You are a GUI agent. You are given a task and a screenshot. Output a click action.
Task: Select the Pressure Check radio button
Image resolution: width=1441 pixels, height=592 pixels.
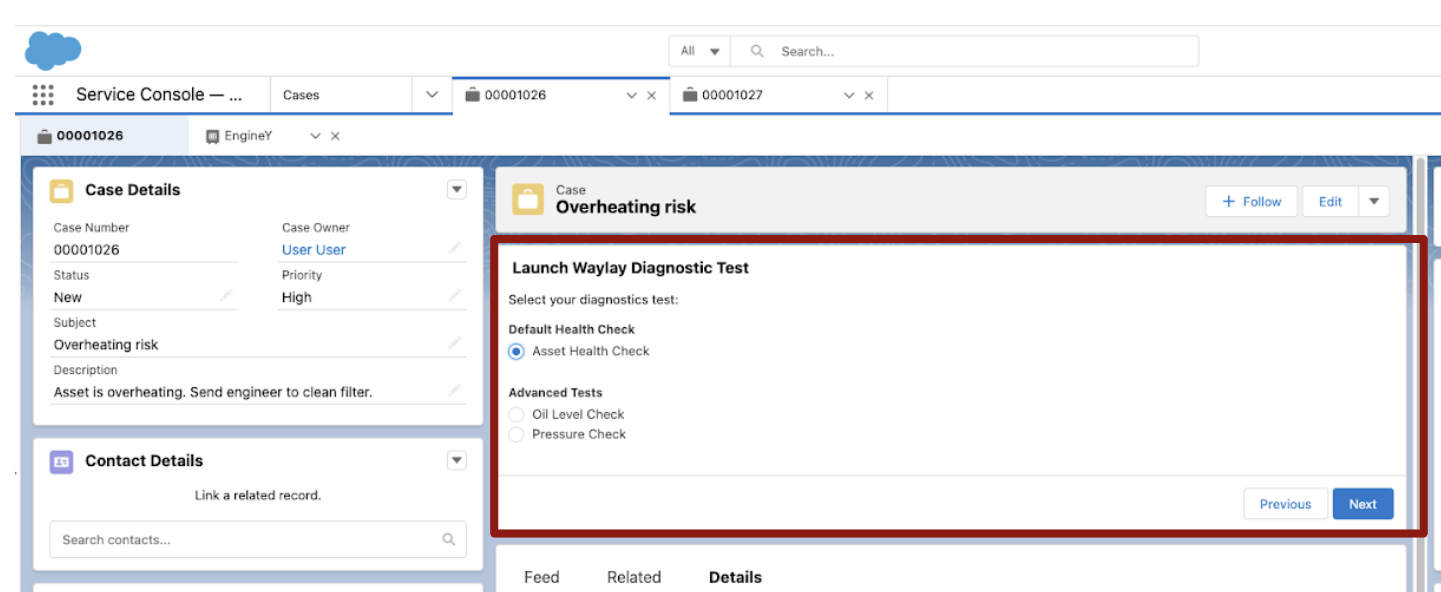point(516,434)
